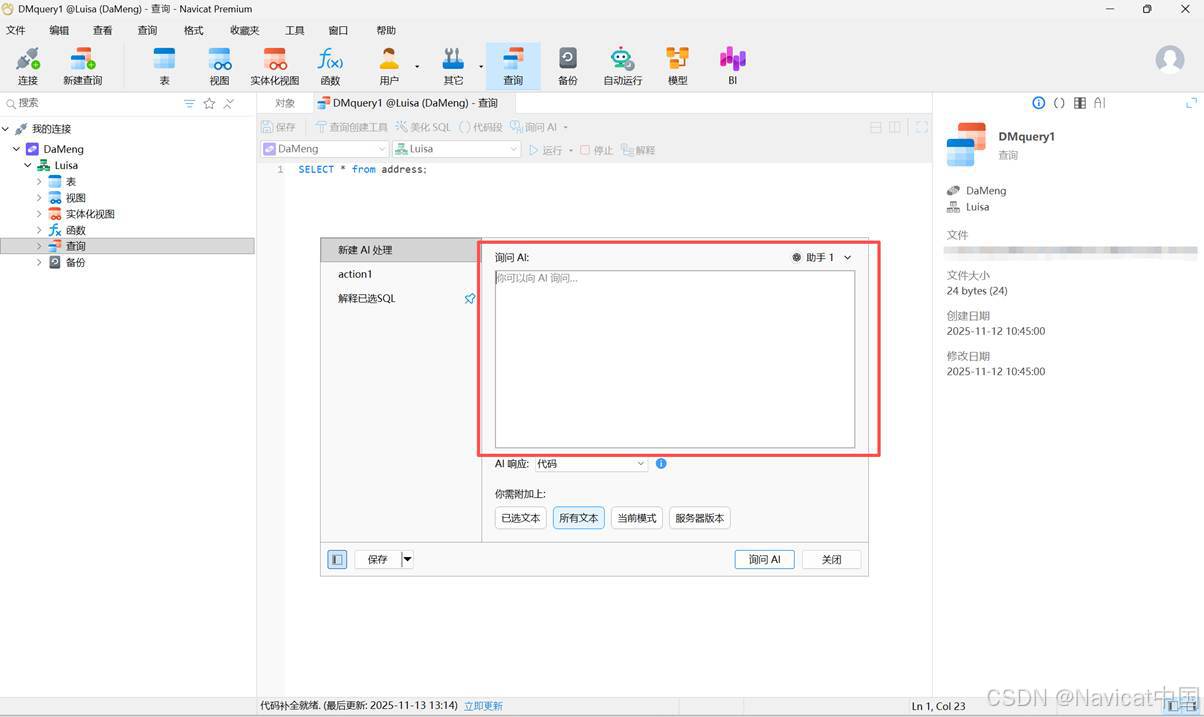Show the code snippets parentheses panel icon
1204x717 pixels.
[x=1059, y=103]
